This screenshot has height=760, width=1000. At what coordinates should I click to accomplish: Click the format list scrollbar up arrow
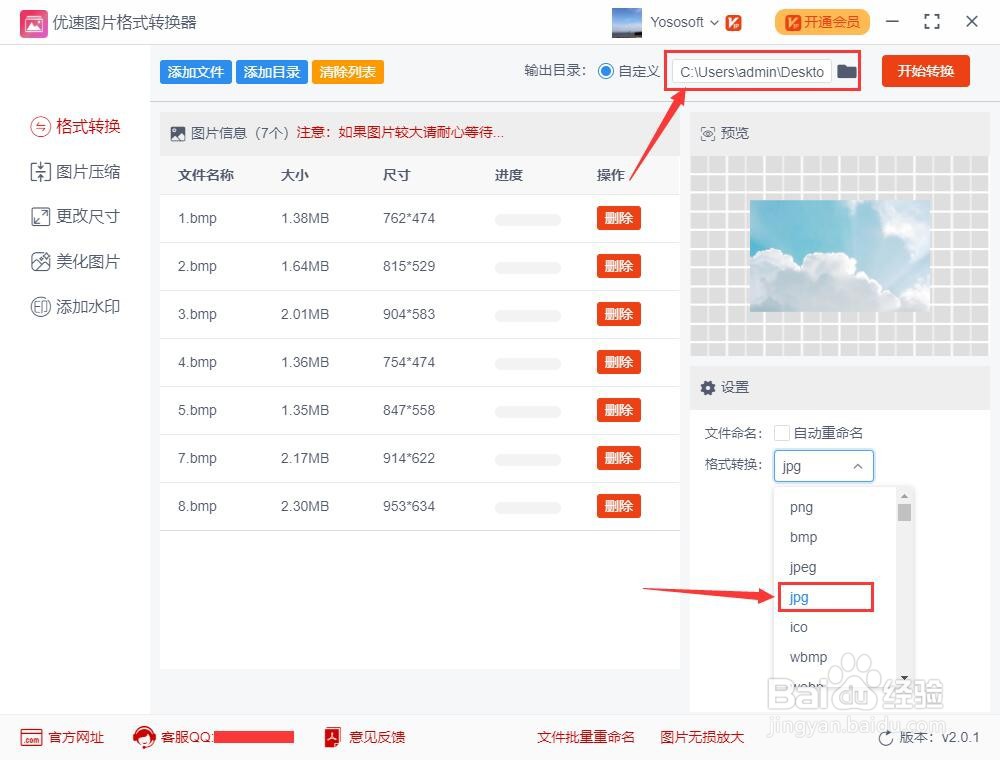point(904,496)
